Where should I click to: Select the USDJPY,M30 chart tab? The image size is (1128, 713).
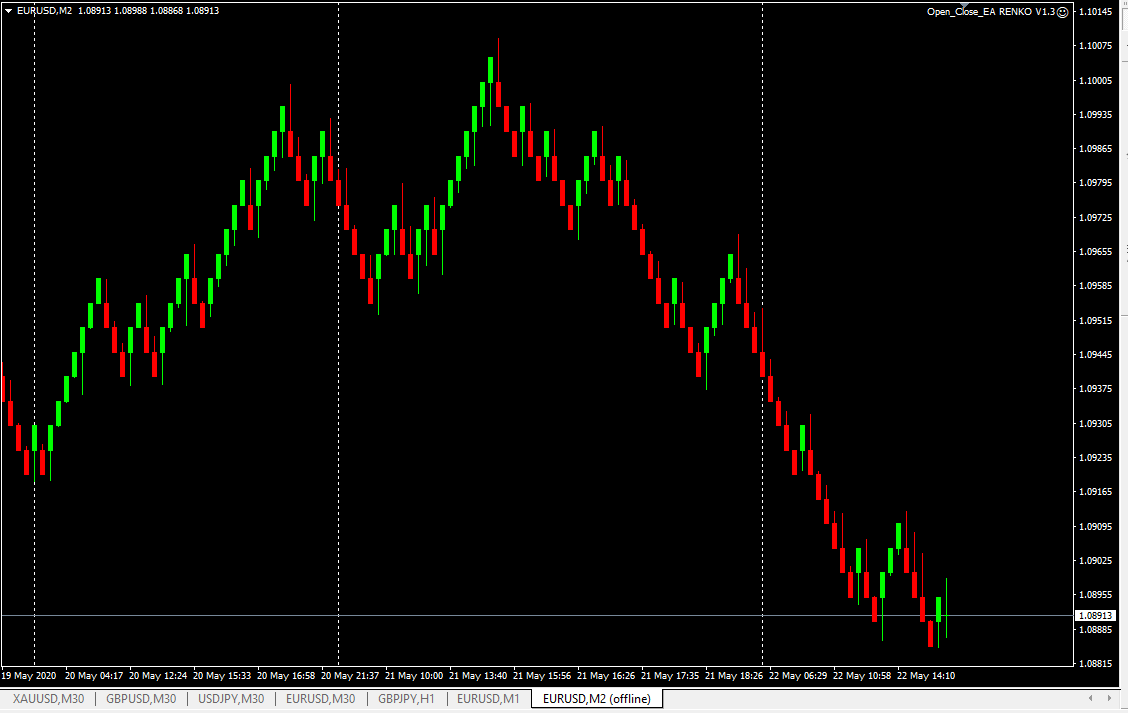pos(231,699)
